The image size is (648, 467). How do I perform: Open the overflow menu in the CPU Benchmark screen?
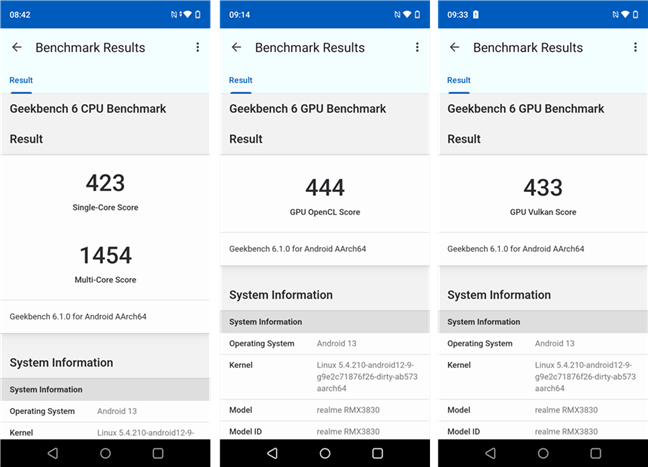[198, 48]
